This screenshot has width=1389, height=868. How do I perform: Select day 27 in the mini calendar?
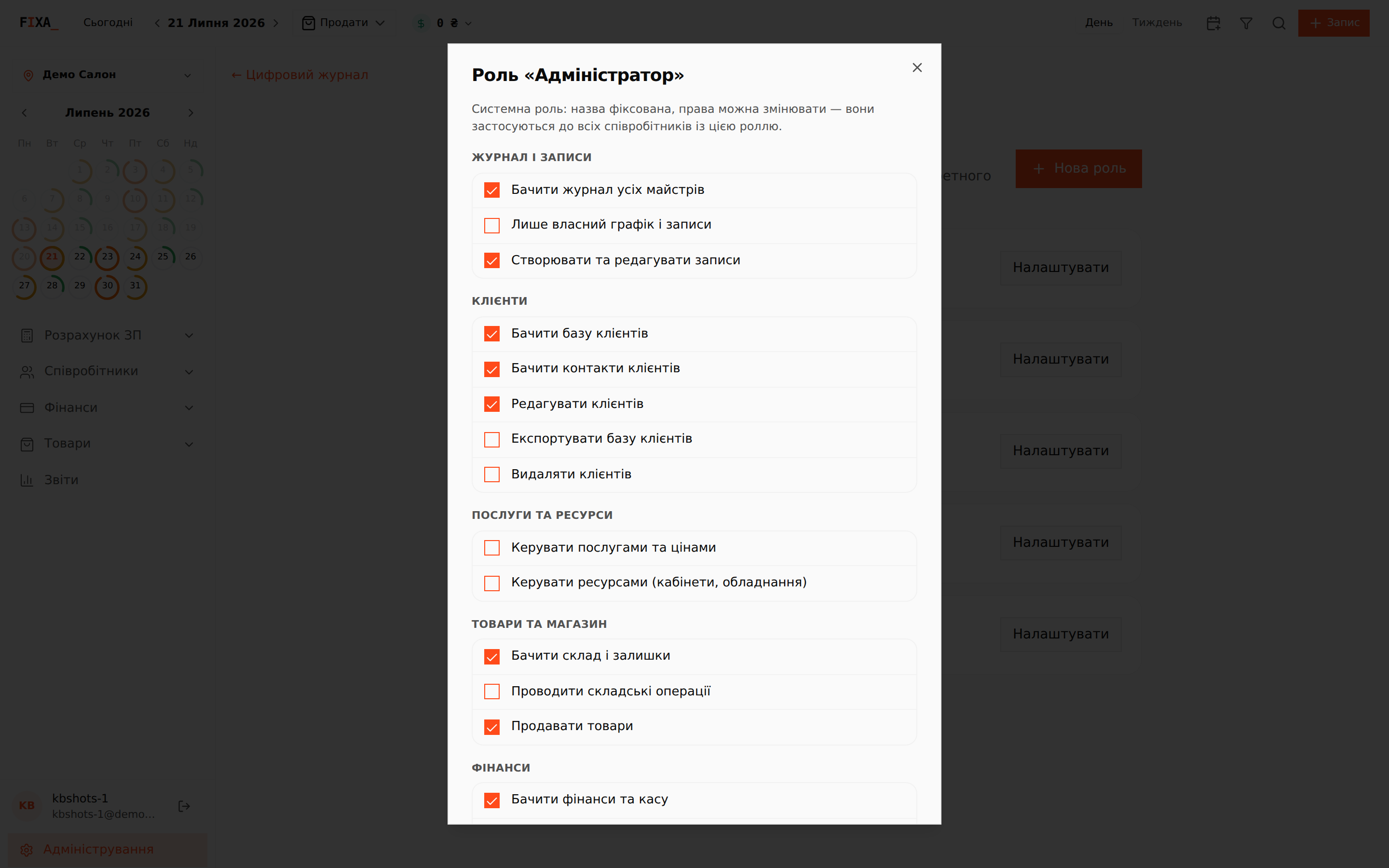click(24, 286)
